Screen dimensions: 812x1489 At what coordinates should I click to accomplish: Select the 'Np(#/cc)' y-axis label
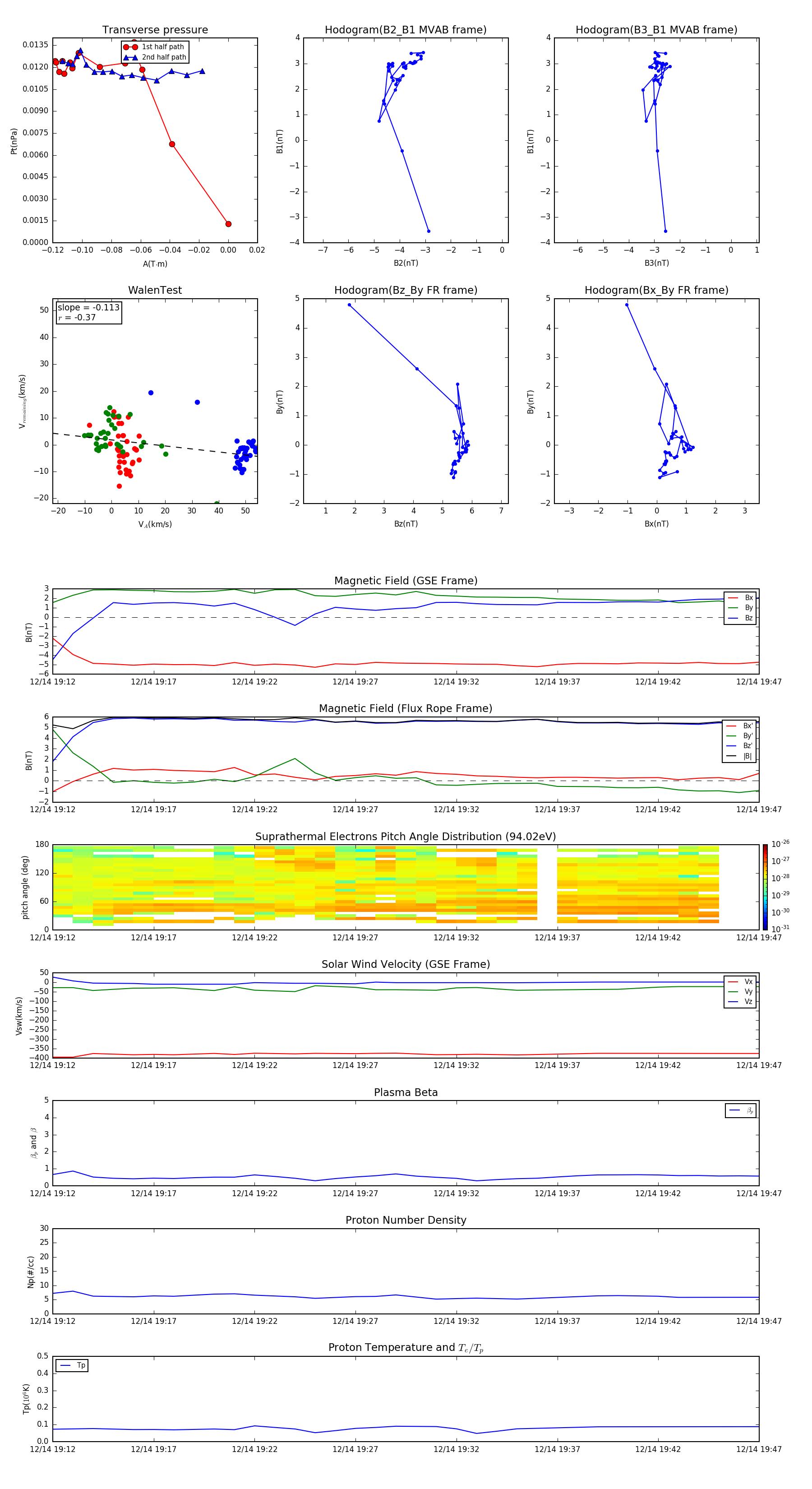[x=31, y=1272]
